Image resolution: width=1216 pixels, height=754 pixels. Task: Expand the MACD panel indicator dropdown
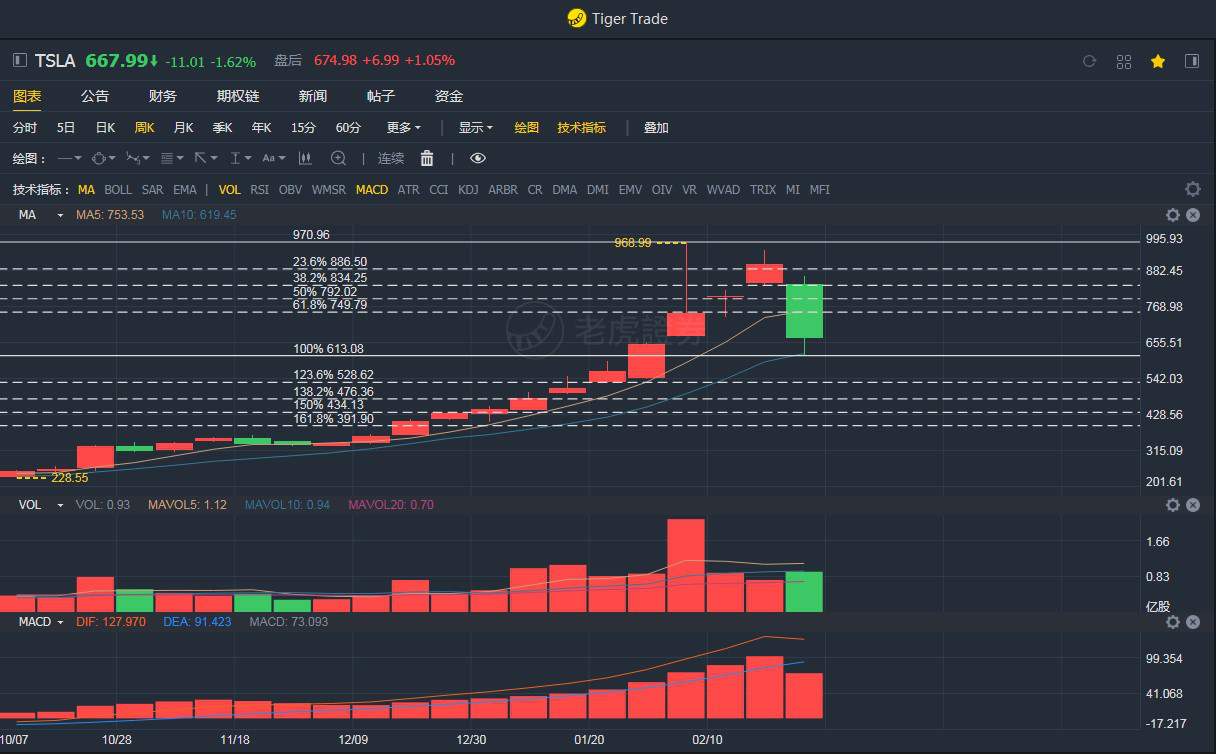tap(60, 622)
